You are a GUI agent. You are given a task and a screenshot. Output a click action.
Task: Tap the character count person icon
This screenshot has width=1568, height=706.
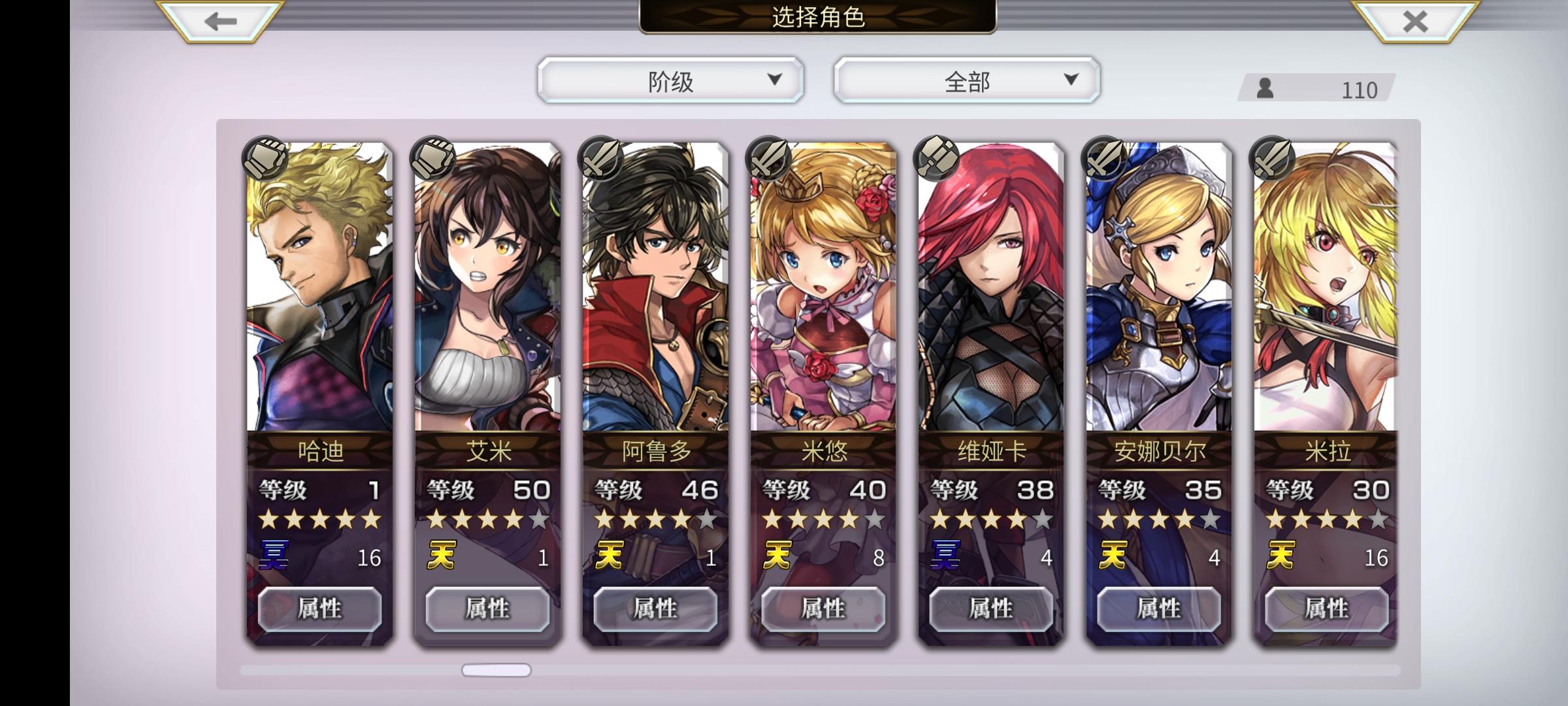pos(1265,88)
